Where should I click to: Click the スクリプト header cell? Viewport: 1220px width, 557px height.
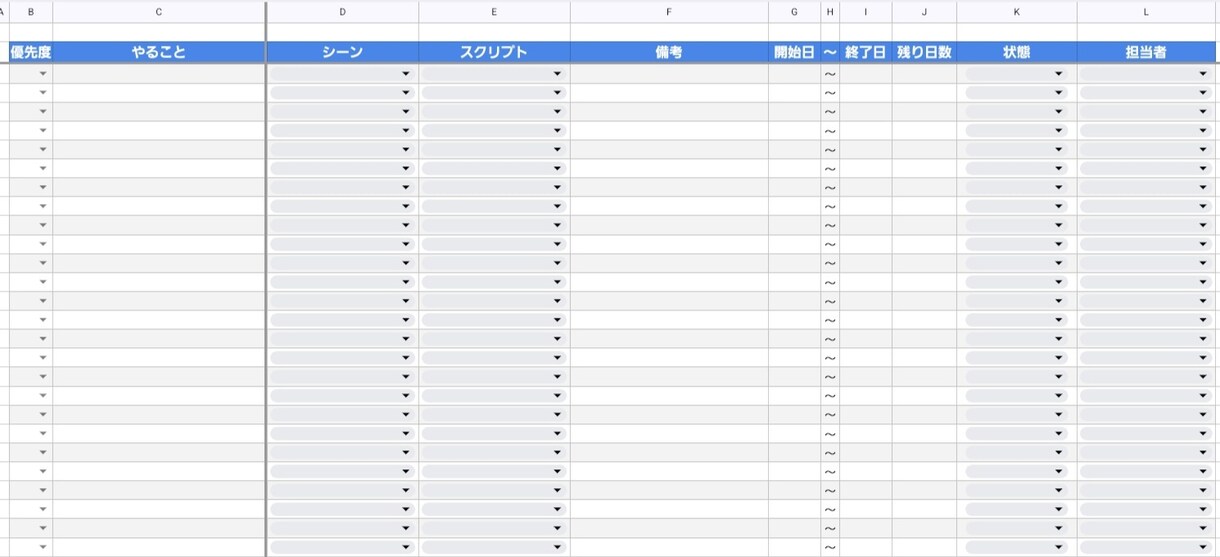[494, 52]
